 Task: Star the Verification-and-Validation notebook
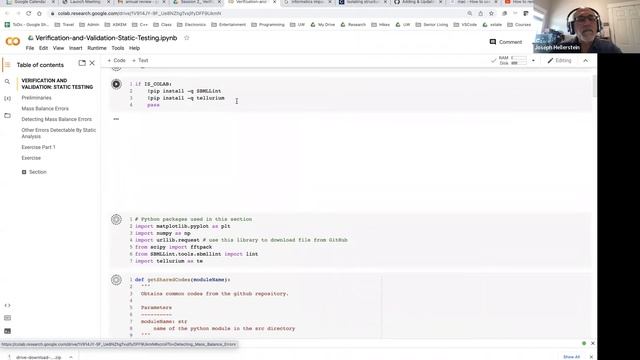tap(187, 38)
